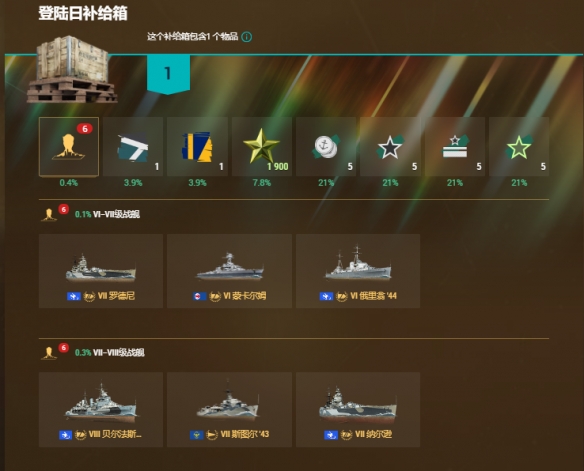
Task: Click the wooden supply crate image
Action: pos(72,70)
